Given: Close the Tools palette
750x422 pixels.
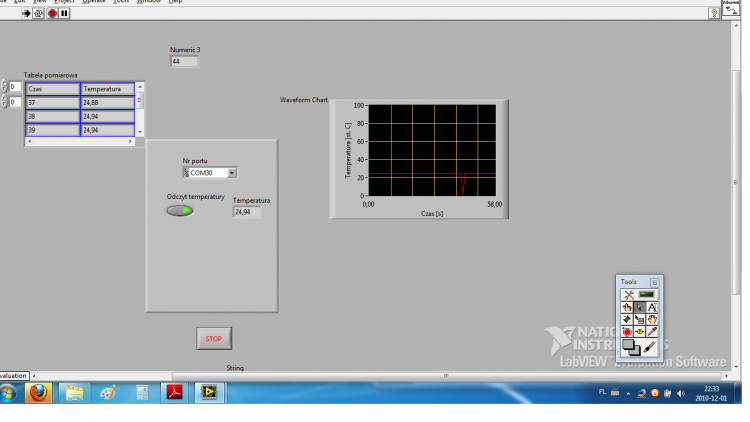Looking at the screenshot, I should (655, 282).
